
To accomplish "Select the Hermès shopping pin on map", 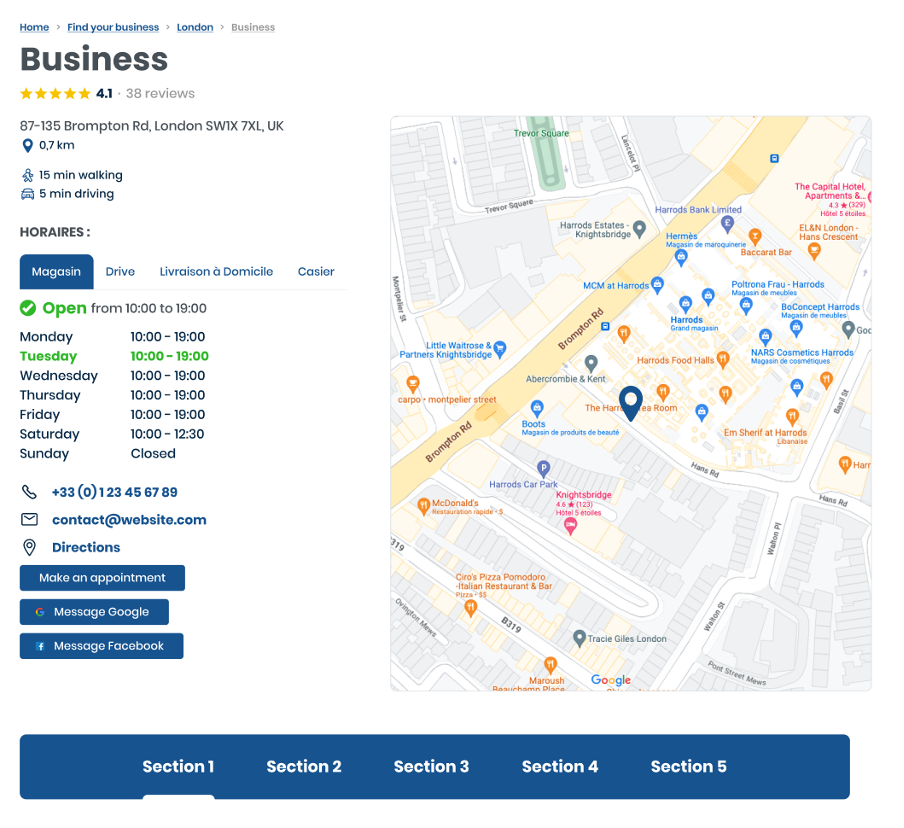I will click(681, 258).
